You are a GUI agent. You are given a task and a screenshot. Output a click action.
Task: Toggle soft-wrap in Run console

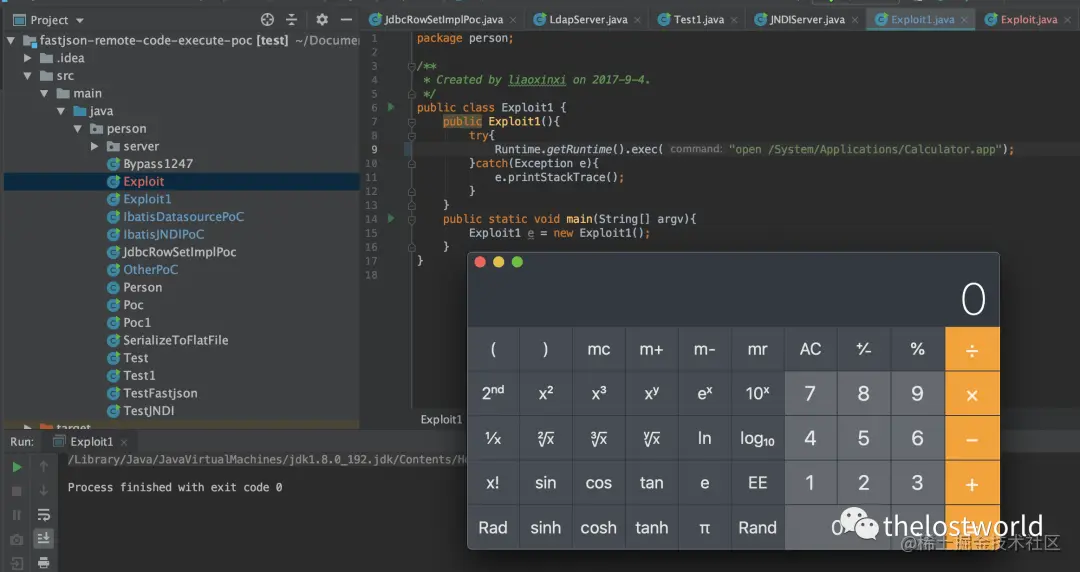[x=43, y=515]
